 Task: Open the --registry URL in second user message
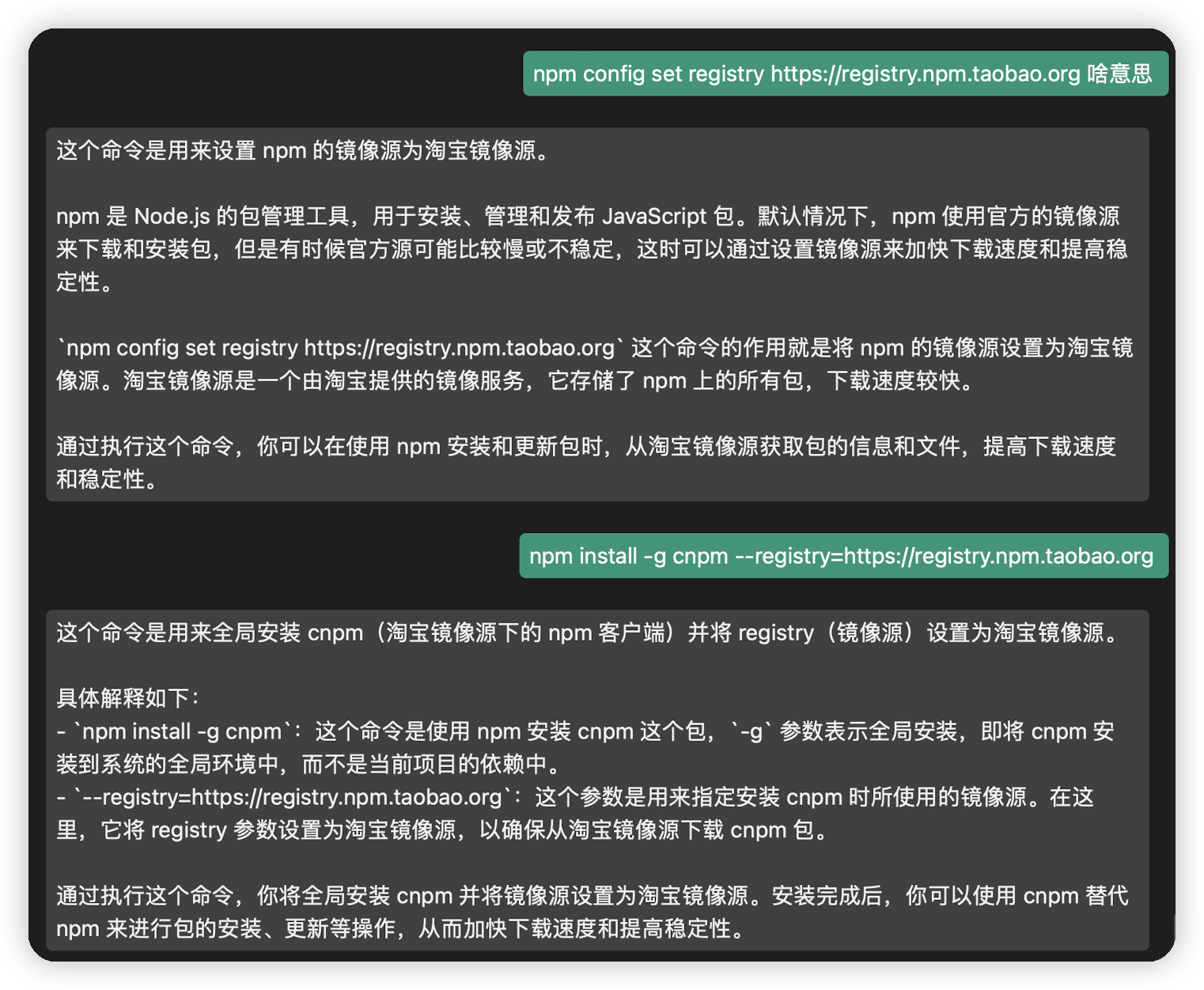998,556
